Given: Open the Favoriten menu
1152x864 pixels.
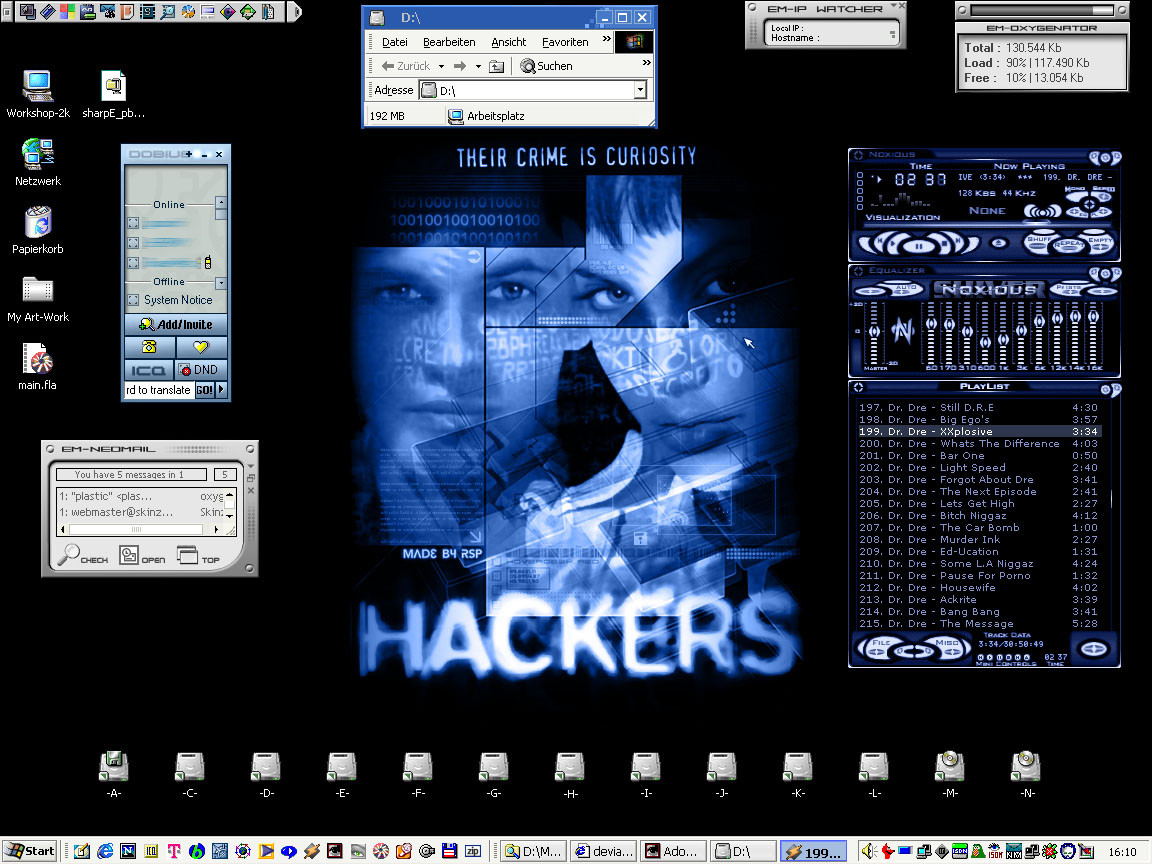Looking at the screenshot, I should coord(565,42).
